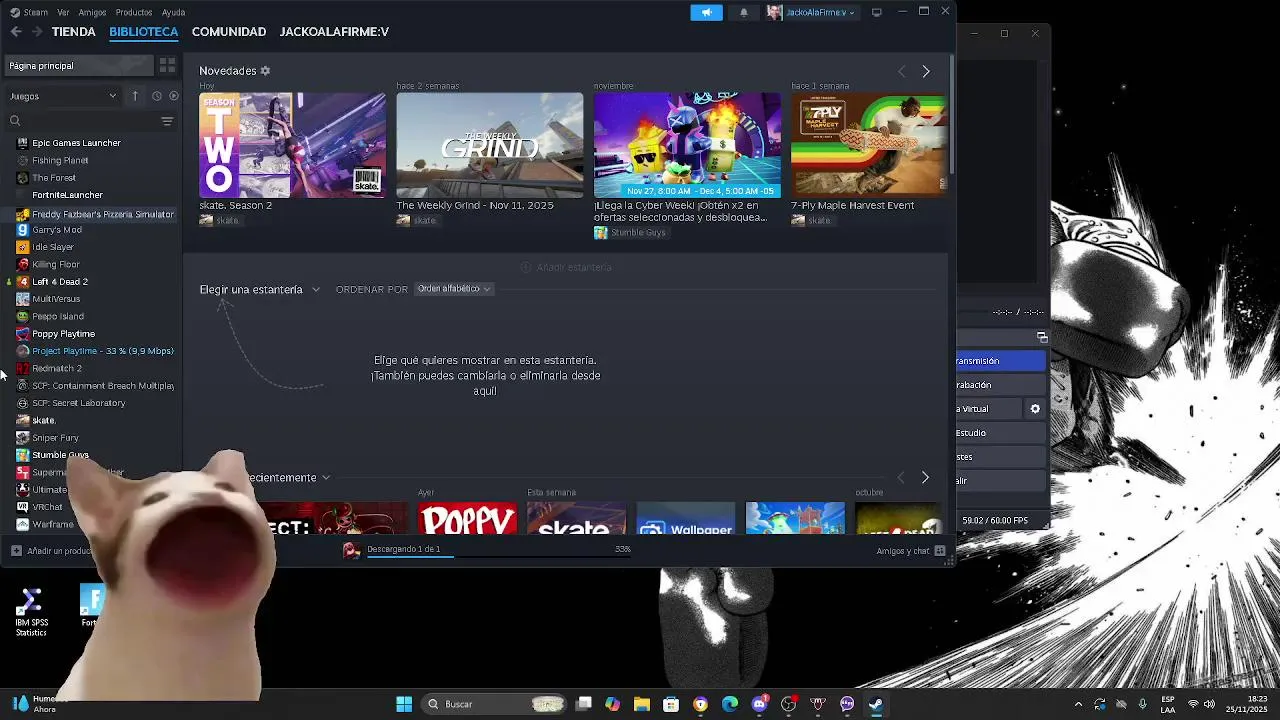Open 7-Ply Maple Harvest Event thumbnail

(868, 145)
